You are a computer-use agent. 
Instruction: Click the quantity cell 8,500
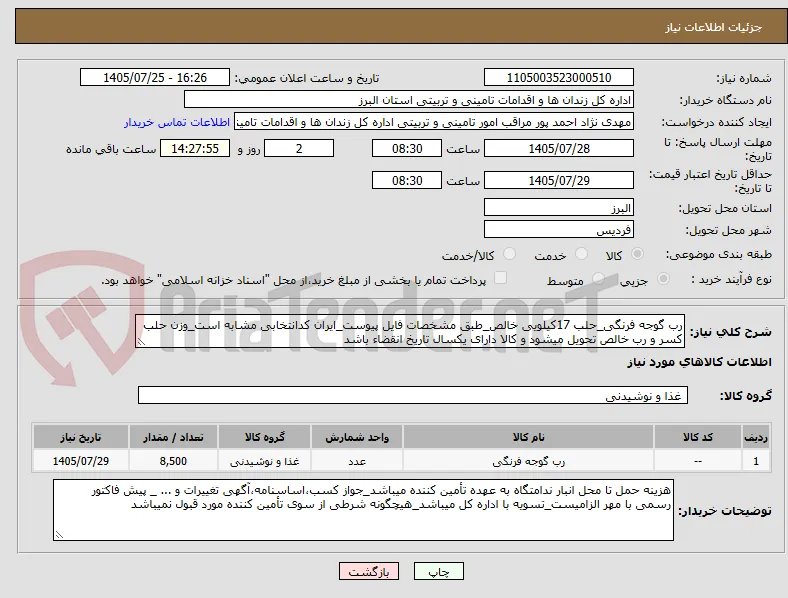coord(173,461)
